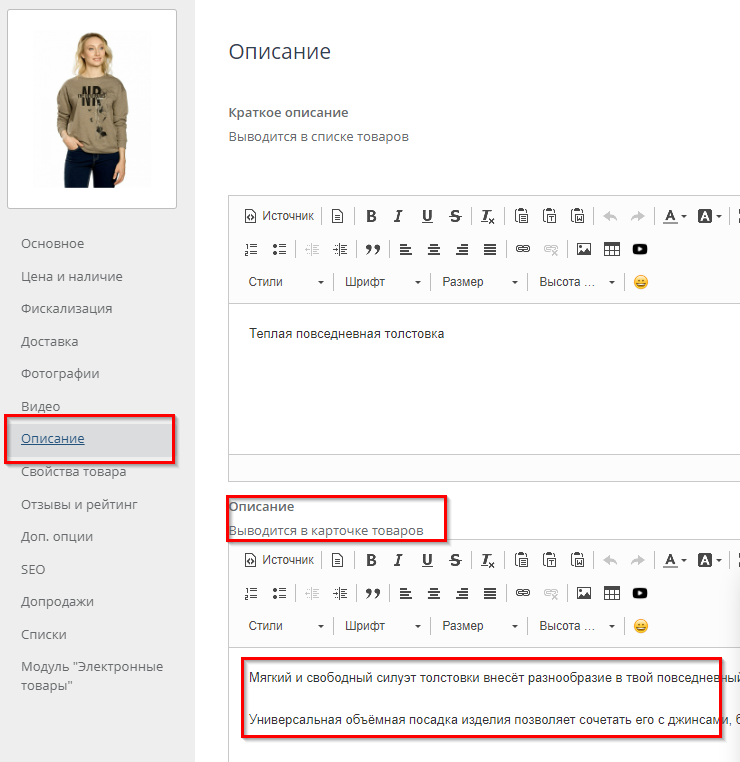Open the SEO section link
Viewport: 740px width, 762px height.
33,569
